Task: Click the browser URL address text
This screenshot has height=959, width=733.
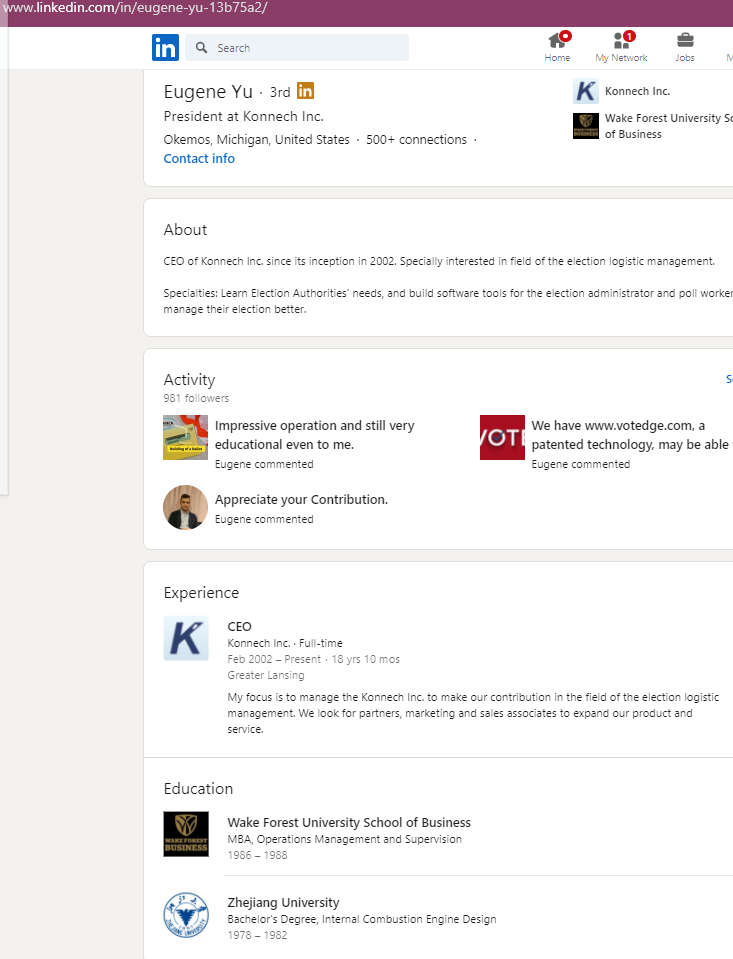Action: pyautogui.click(x=135, y=8)
